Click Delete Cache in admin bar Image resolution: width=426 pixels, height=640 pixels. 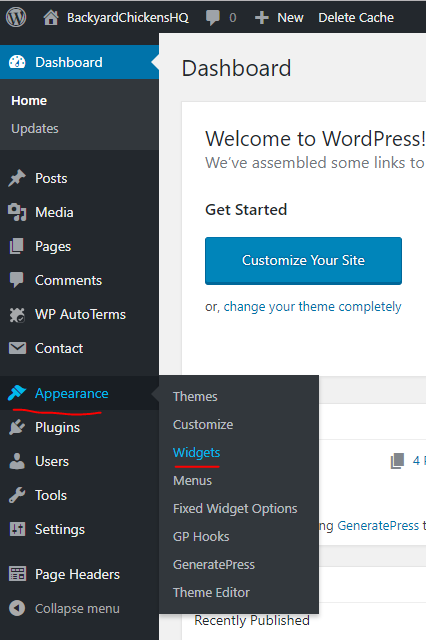[x=356, y=18]
